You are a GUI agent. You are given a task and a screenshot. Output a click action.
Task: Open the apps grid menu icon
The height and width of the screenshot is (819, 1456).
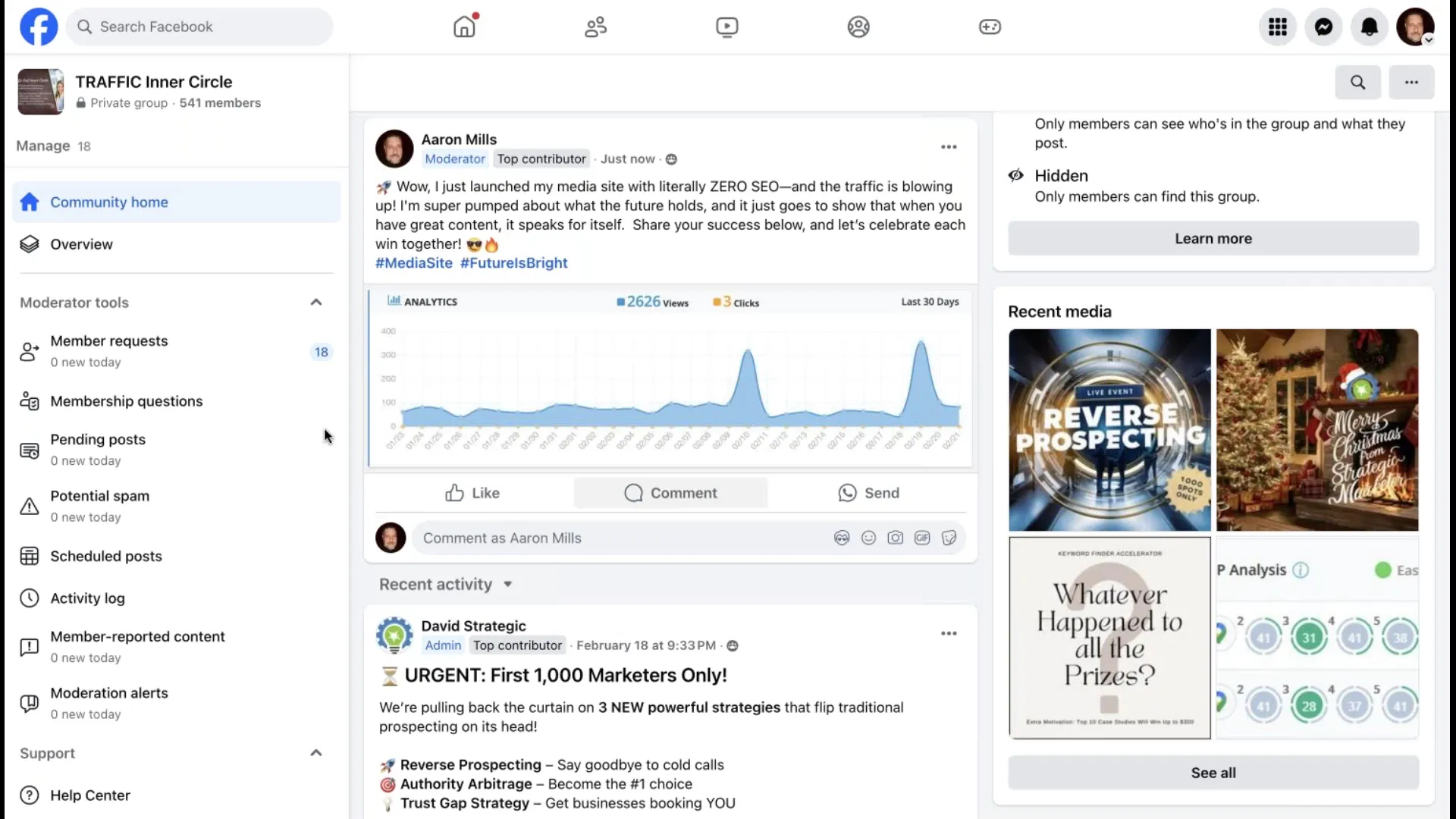(1278, 27)
